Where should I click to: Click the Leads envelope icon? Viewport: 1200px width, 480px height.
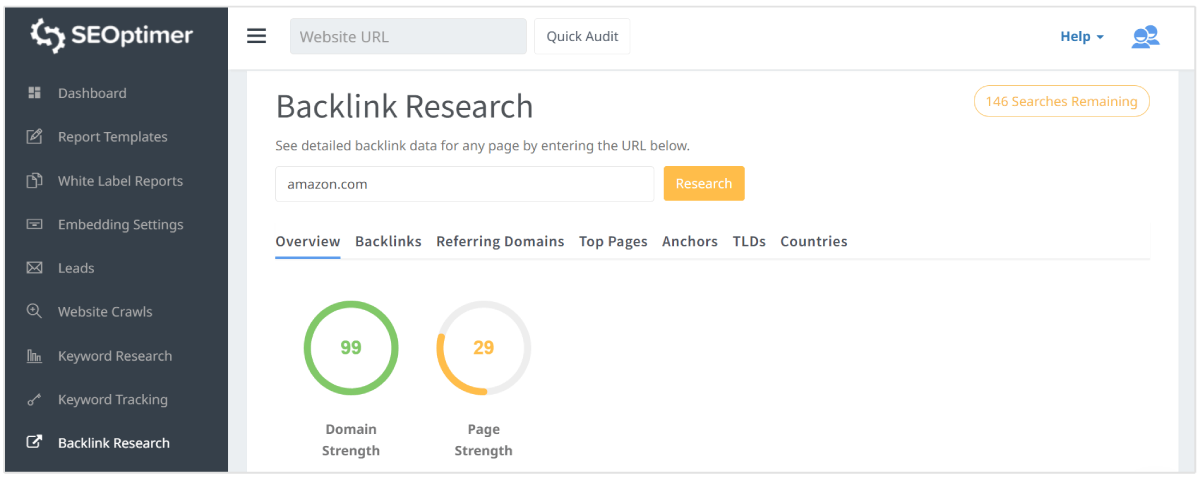click(x=34, y=268)
